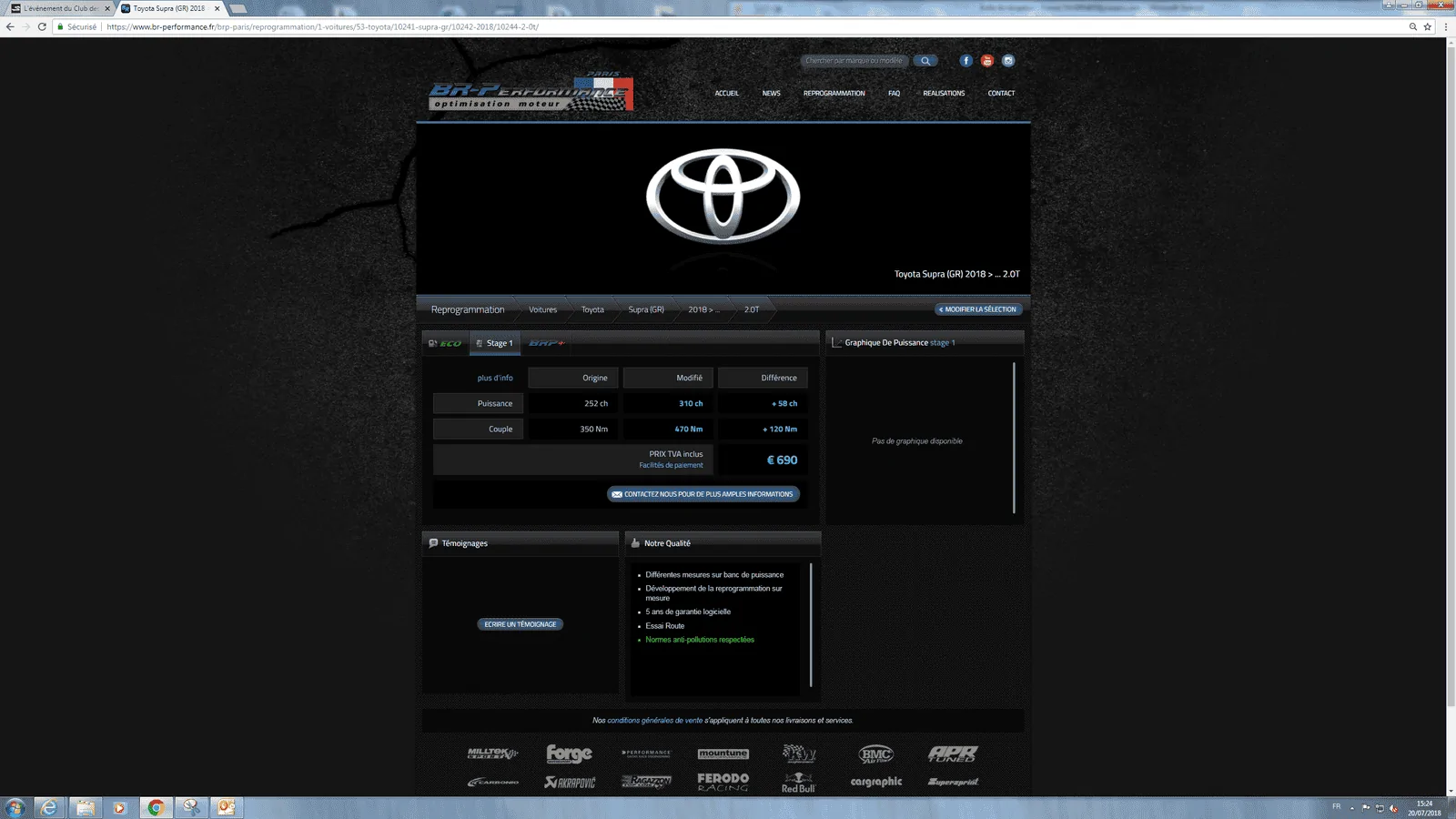Click the Toyota breadcrumb
Screen dimensions: 1456x819
592,309
